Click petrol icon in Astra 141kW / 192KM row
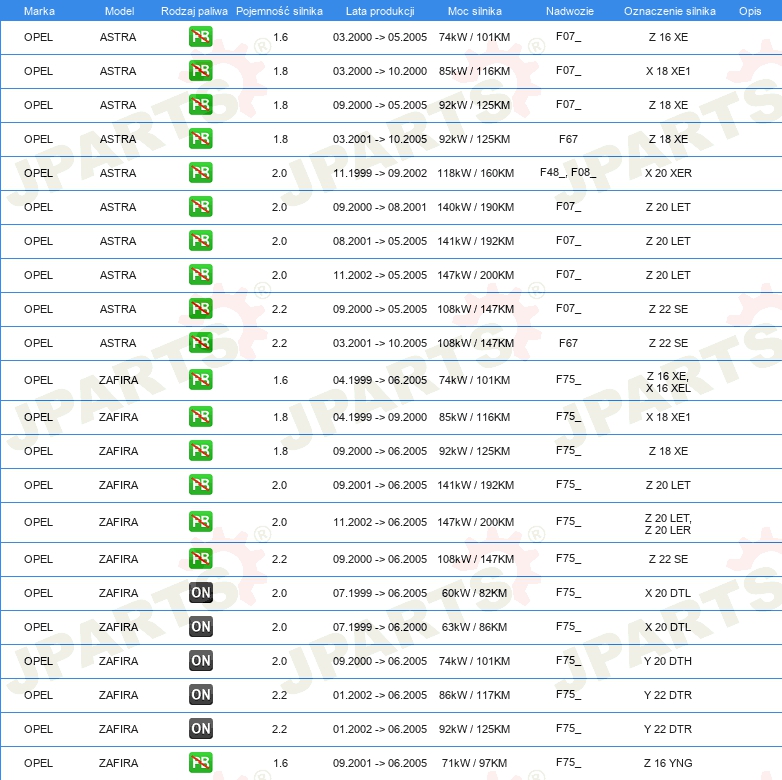 tap(200, 240)
